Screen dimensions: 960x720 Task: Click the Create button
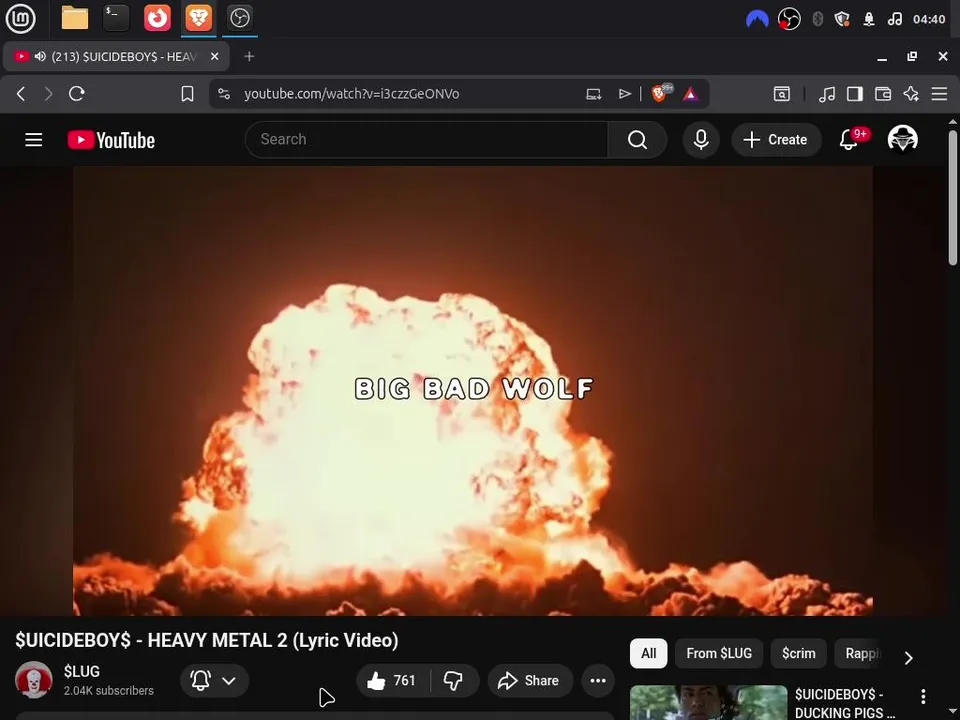776,140
